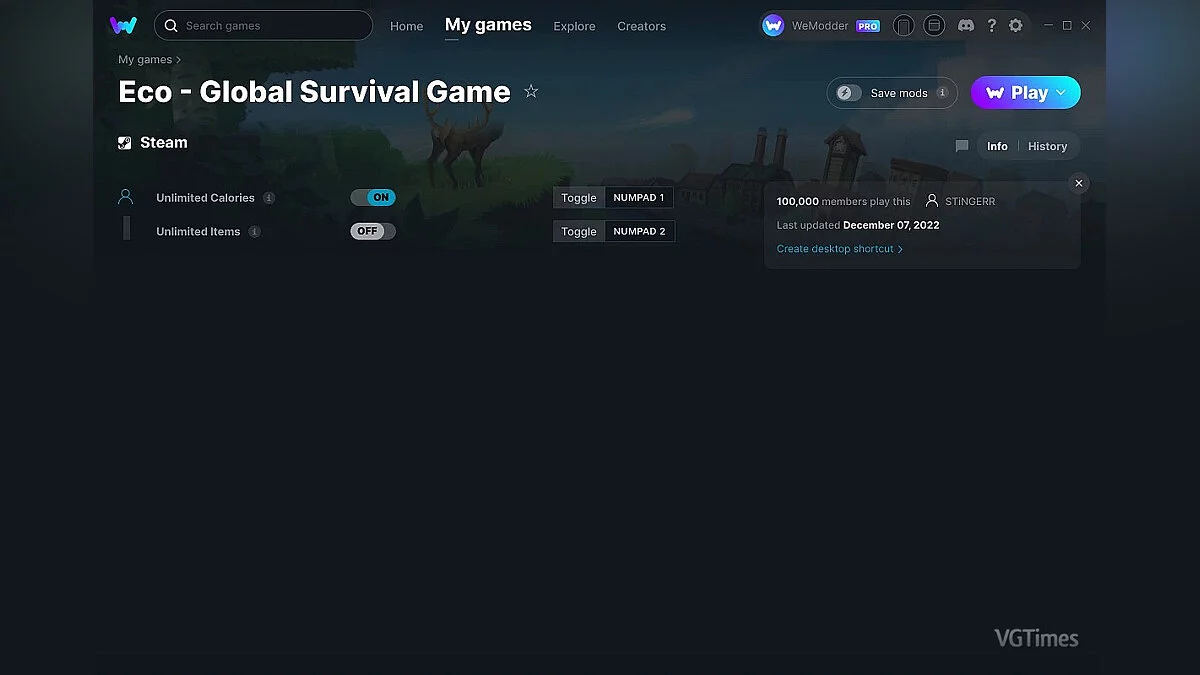Click the overlay window icon
Screen dimensions: 1200x675
934,25
